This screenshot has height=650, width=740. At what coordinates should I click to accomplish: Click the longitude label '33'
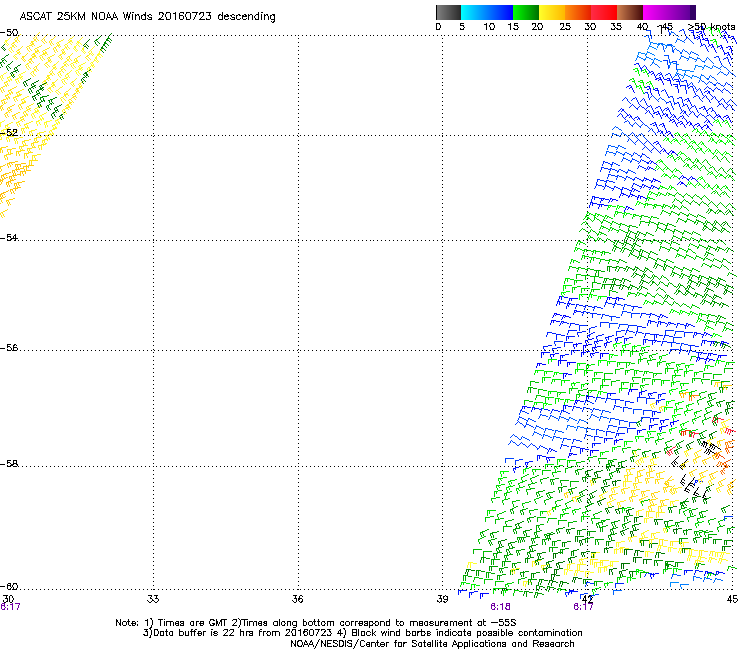pos(153,599)
